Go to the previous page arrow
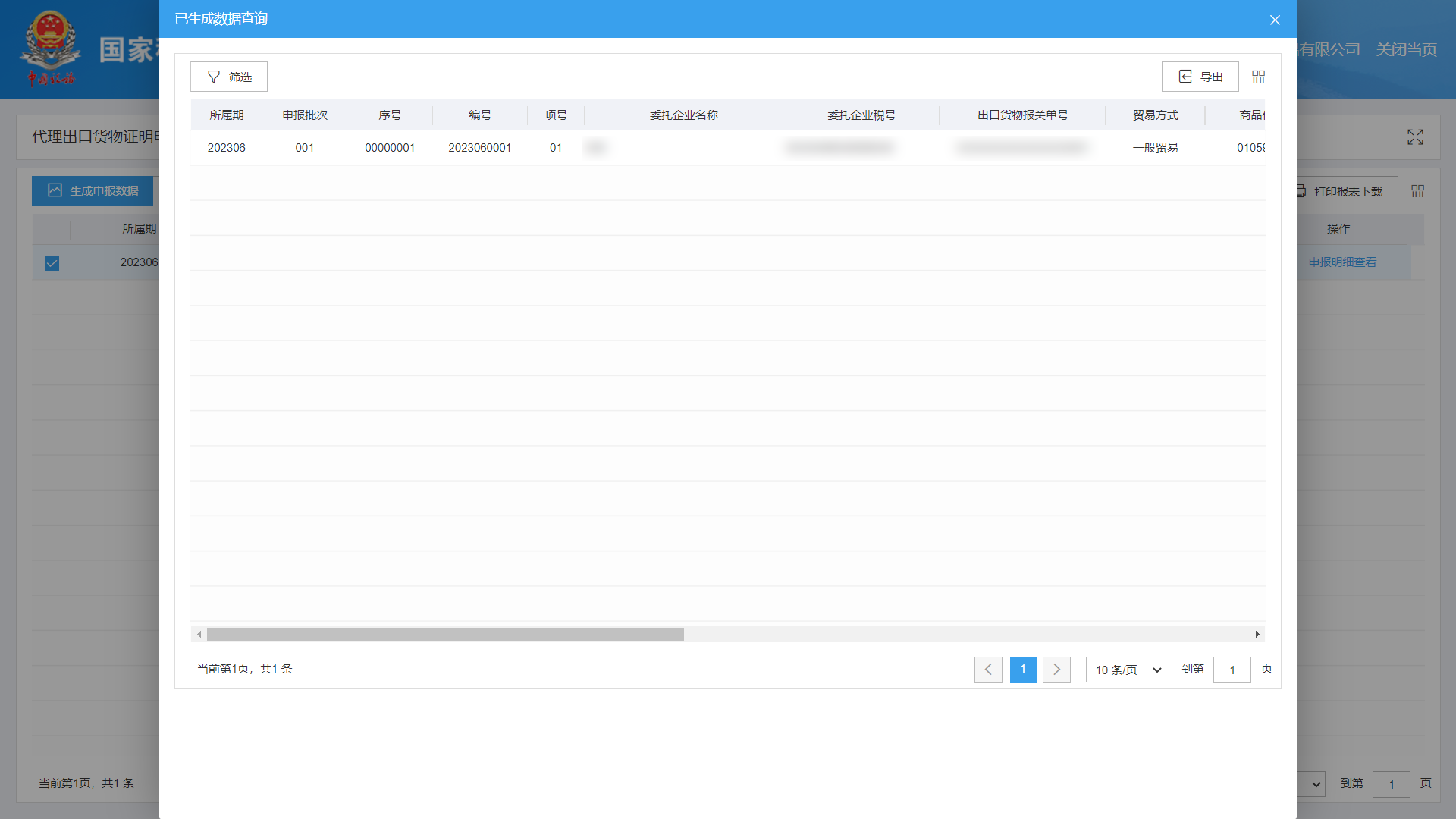The width and height of the screenshot is (1456, 819). 988,670
